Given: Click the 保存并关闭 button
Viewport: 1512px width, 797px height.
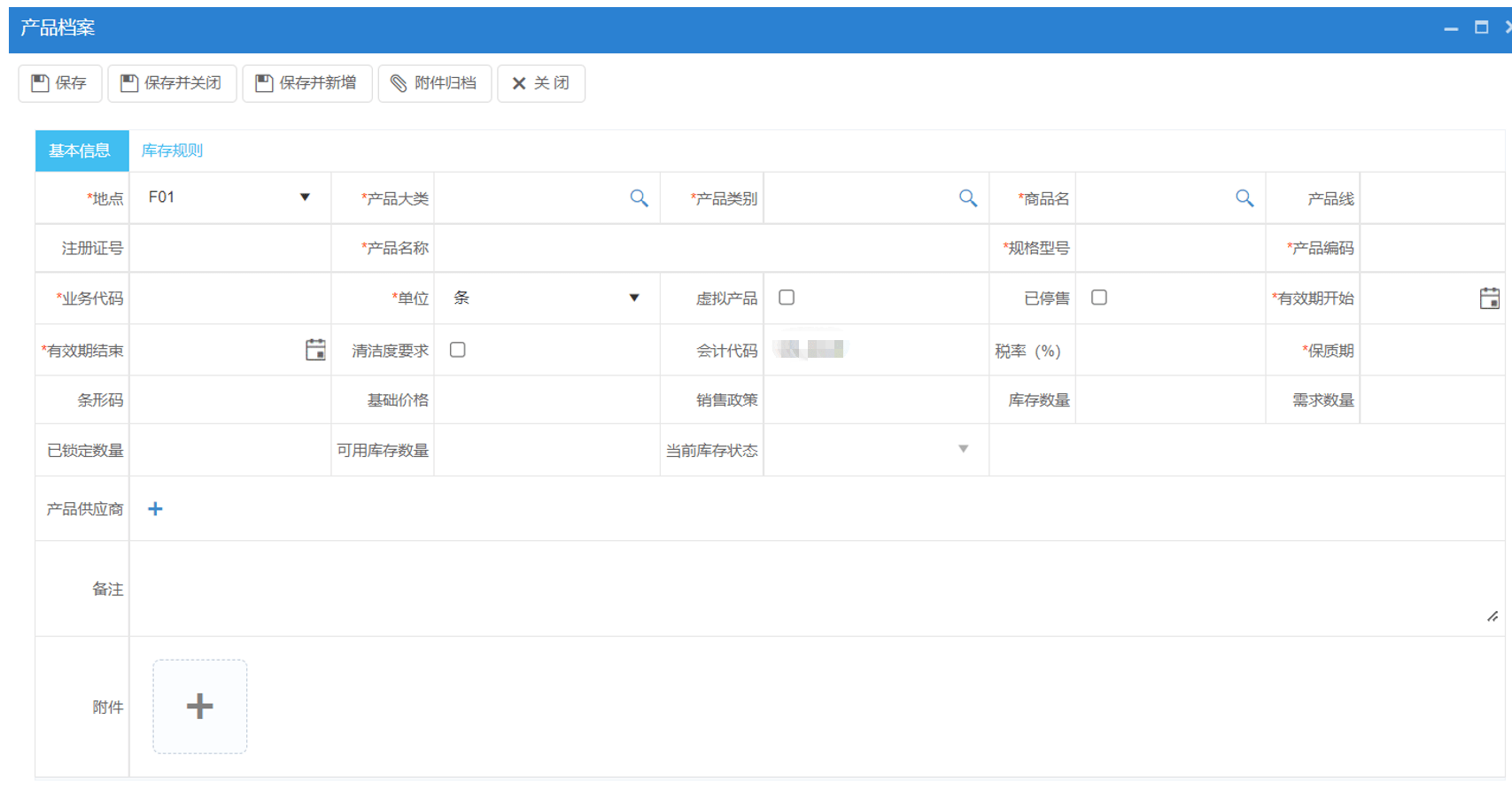Looking at the screenshot, I should click(172, 82).
